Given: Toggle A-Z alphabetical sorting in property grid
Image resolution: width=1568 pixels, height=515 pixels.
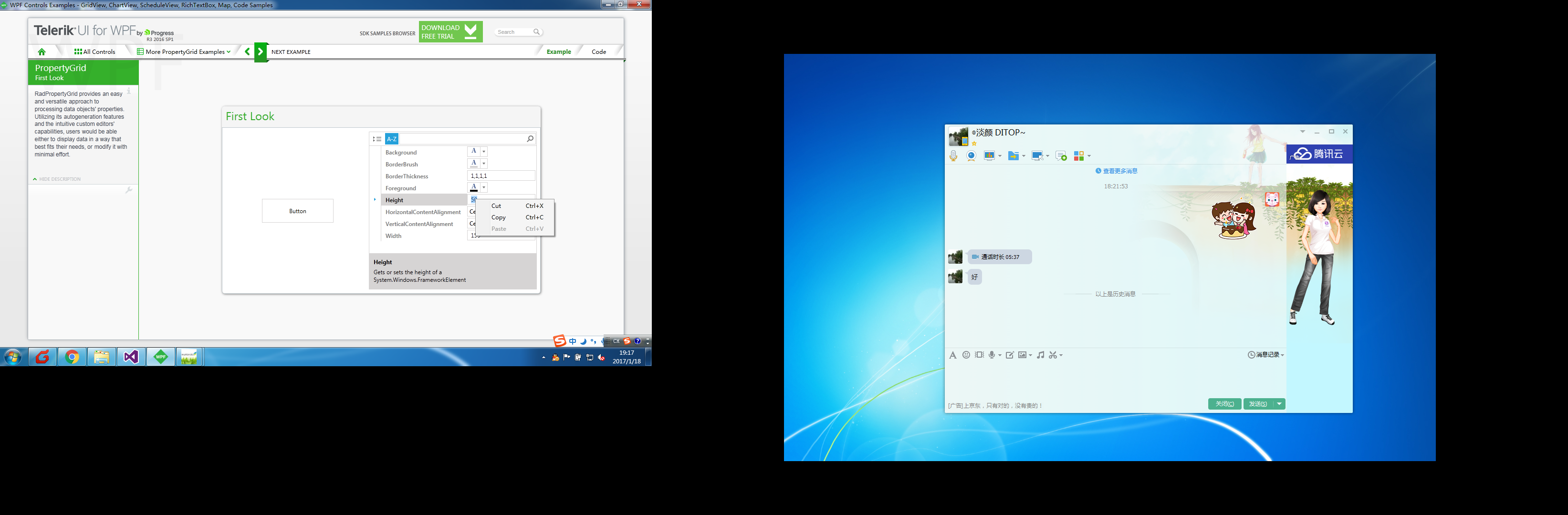Looking at the screenshot, I should pos(391,139).
